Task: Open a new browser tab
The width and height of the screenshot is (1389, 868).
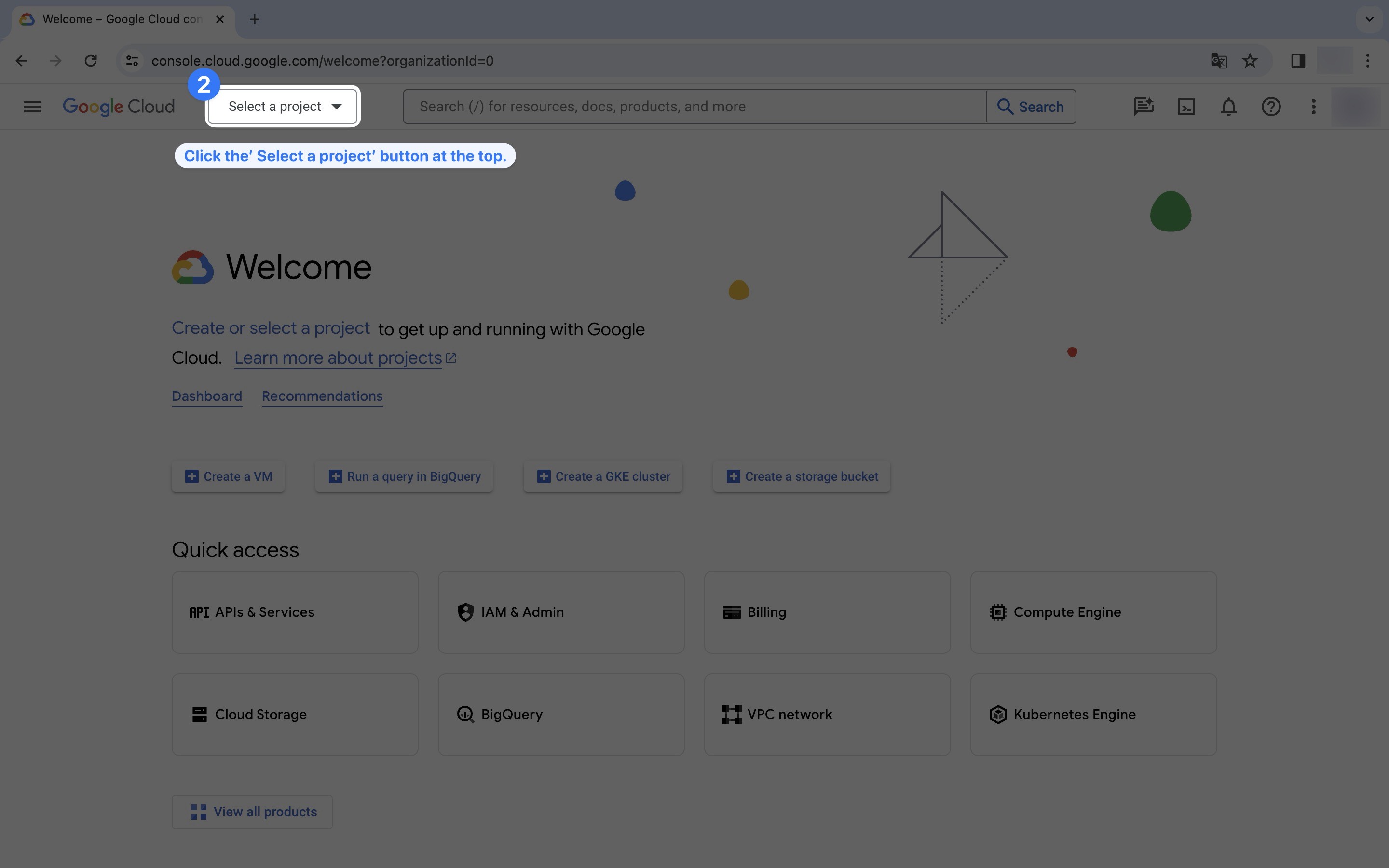Action: point(254,19)
